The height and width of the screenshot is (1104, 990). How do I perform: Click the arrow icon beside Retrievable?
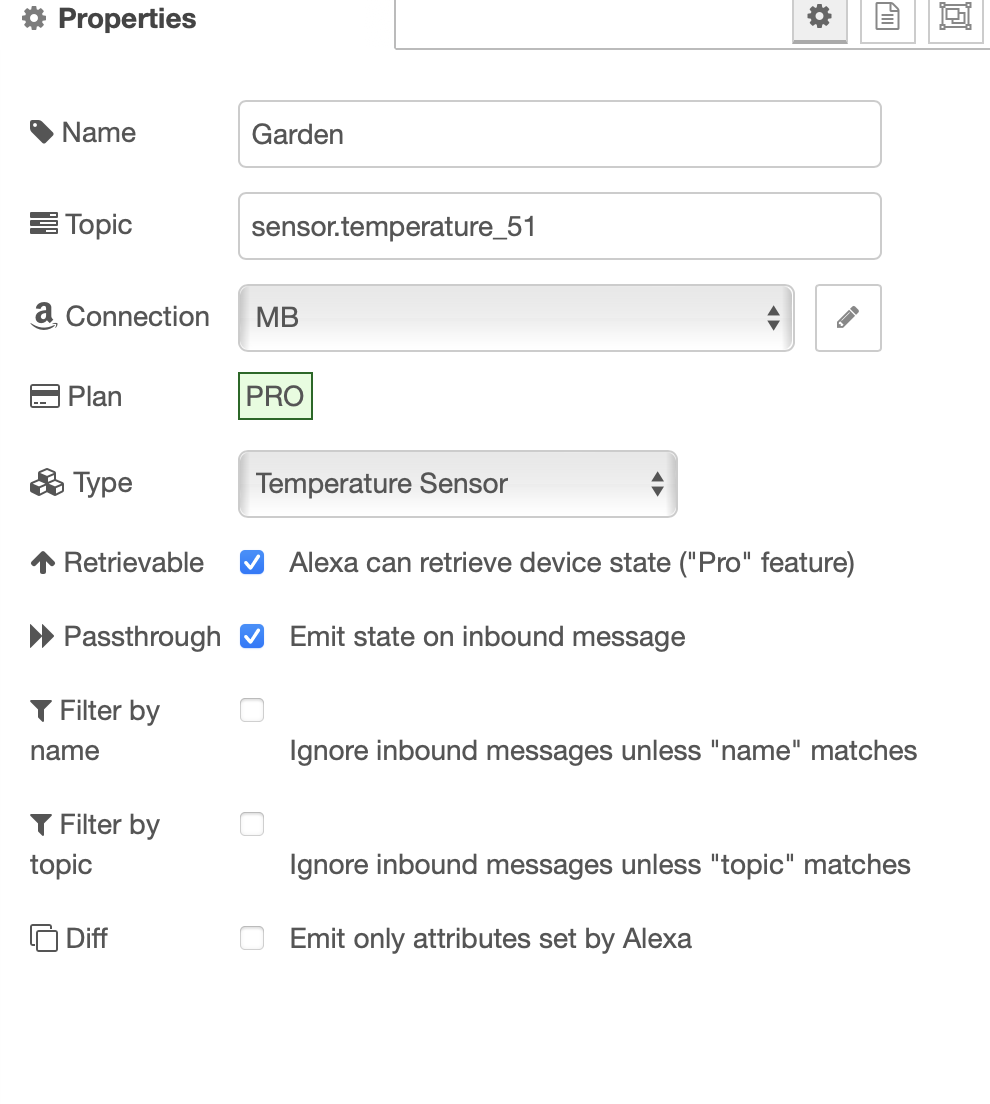(x=40, y=561)
